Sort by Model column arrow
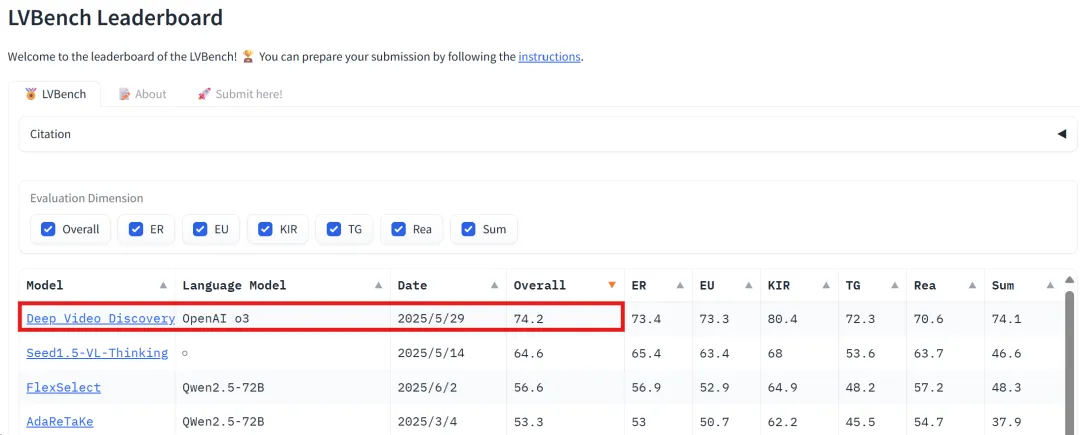 (163, 285)
